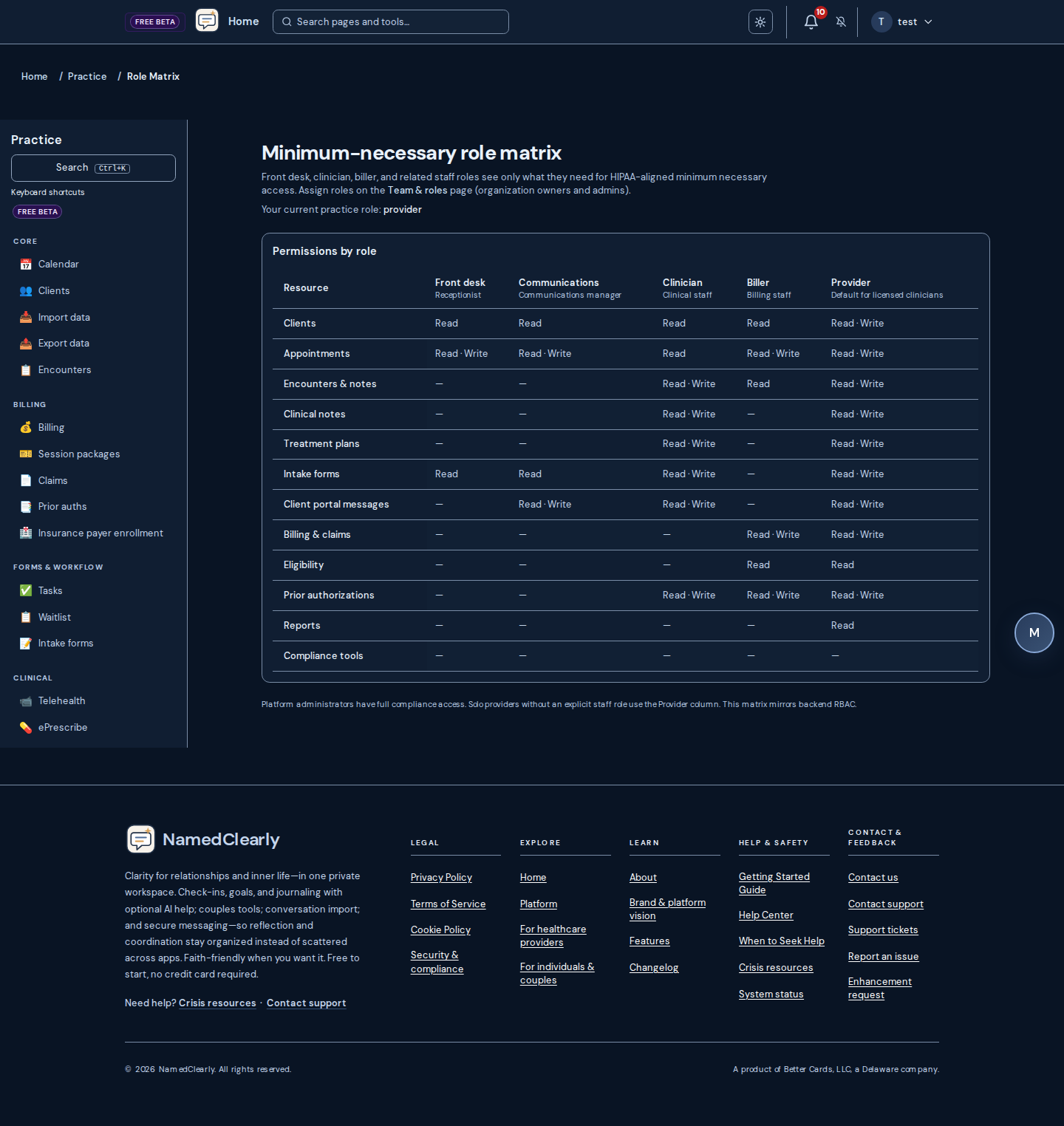Open System status footer link
The height and width of the screenshot is (1126, 1064).
click(771, 994)
